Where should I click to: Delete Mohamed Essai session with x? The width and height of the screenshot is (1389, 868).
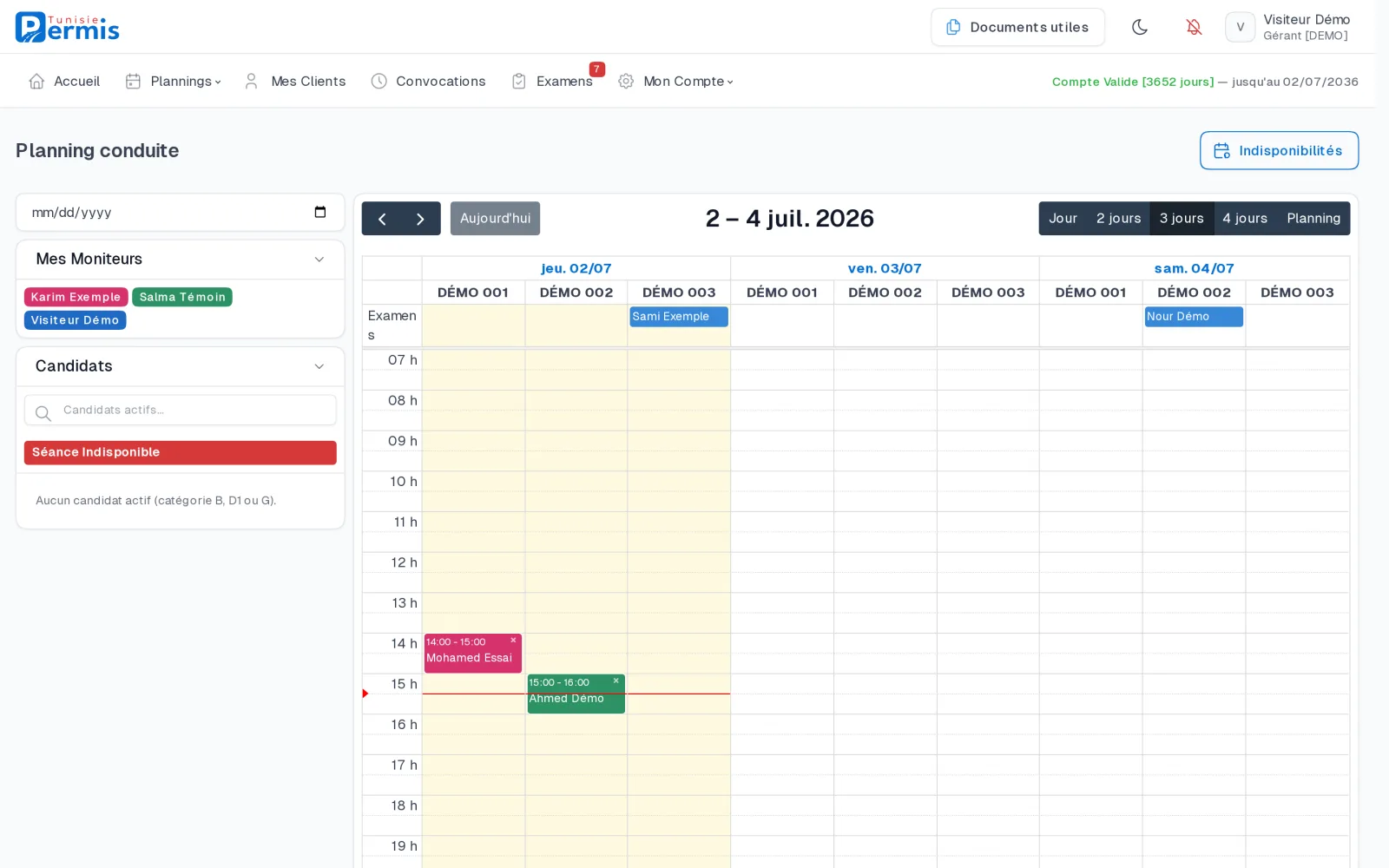click(513, 641)
